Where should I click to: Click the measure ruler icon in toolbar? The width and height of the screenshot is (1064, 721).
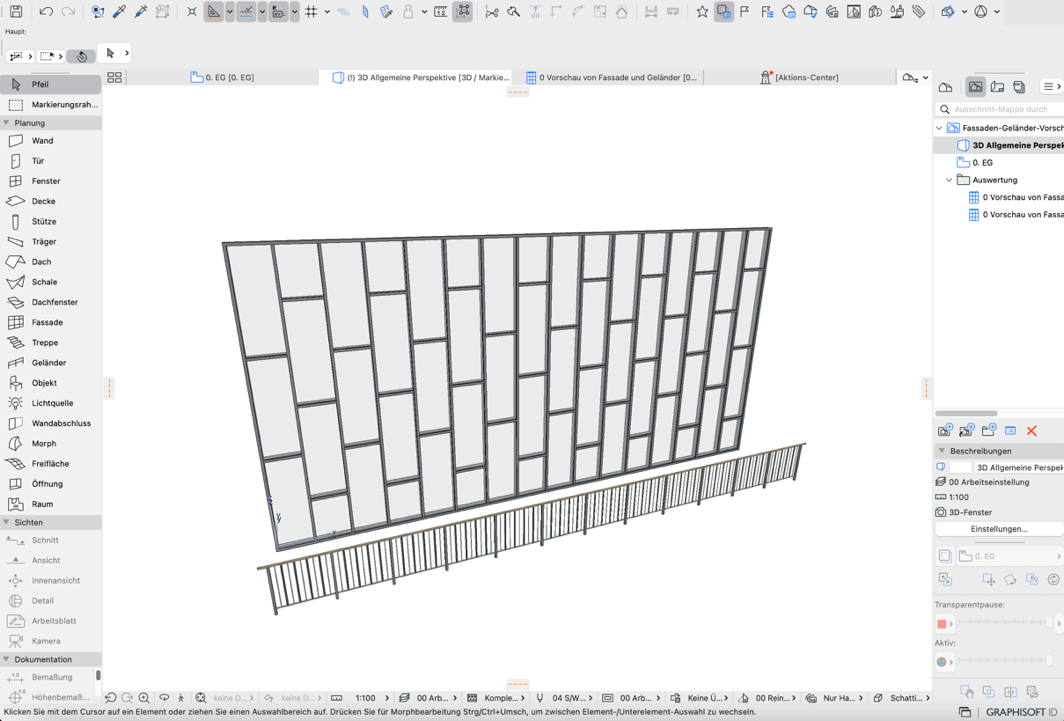440,12
